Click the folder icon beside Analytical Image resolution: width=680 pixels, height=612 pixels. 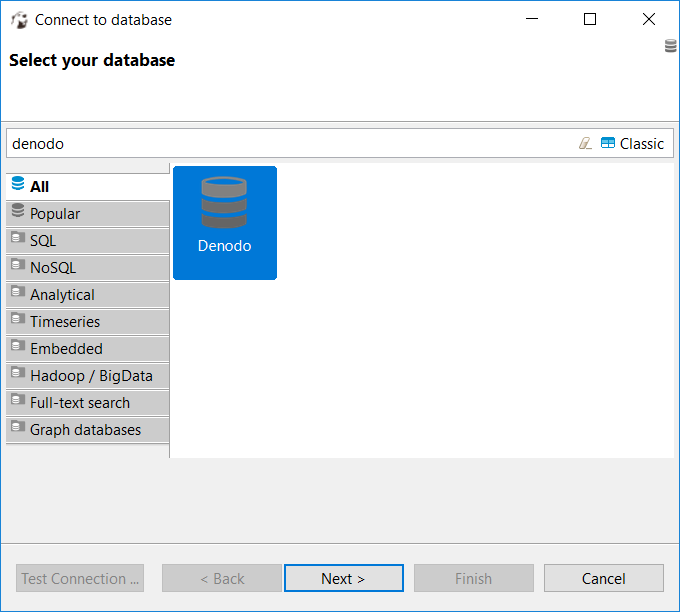pyautogui.click(x=18, y=291)
